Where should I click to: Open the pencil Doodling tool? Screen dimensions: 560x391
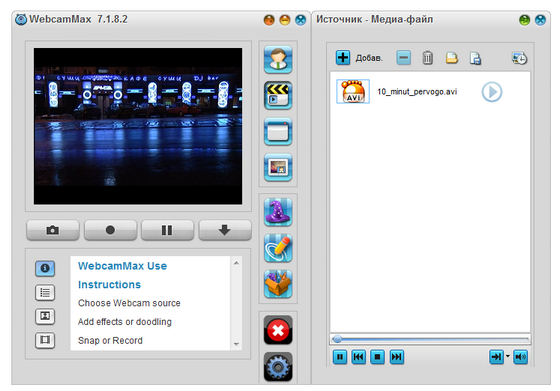[278, 248]
